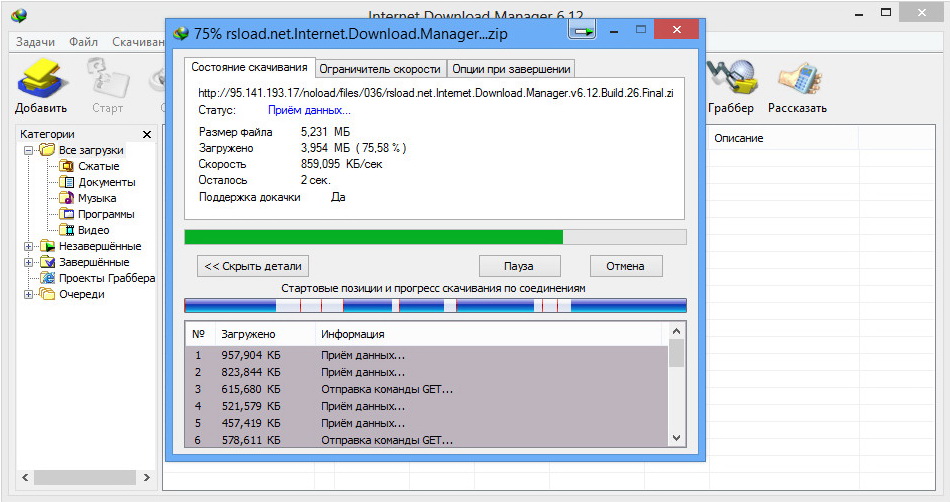950x502 pixels.
Task: Click the Проекты Граббера icon
Action: tap(47, 278)
